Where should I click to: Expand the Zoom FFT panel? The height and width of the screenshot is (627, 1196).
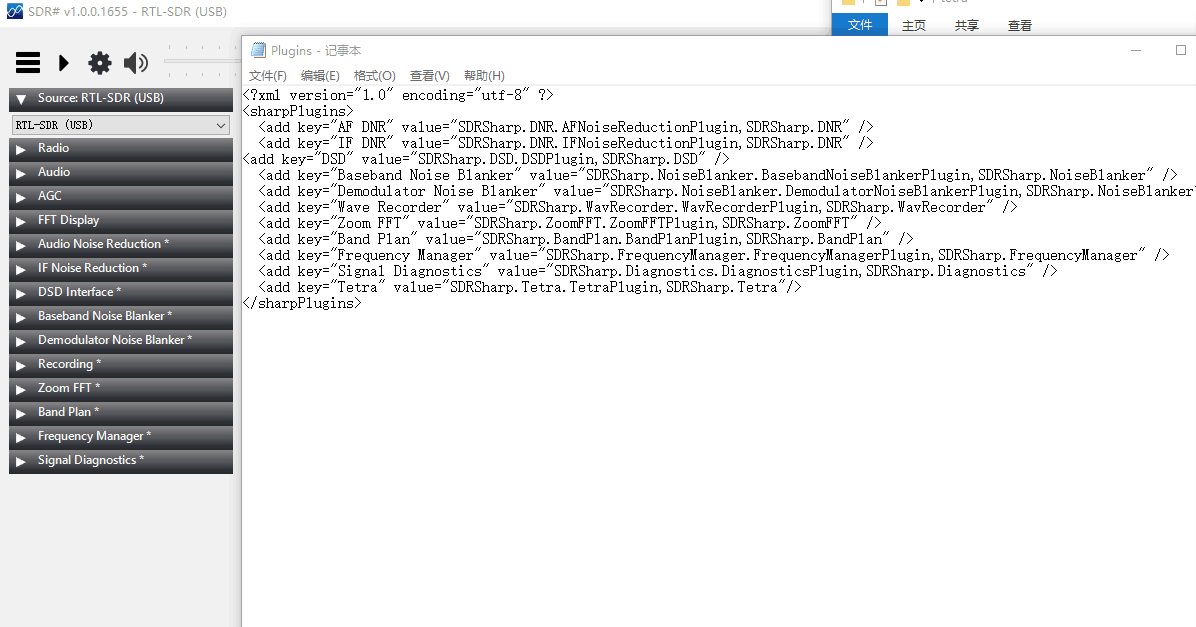tap(121, 389)
